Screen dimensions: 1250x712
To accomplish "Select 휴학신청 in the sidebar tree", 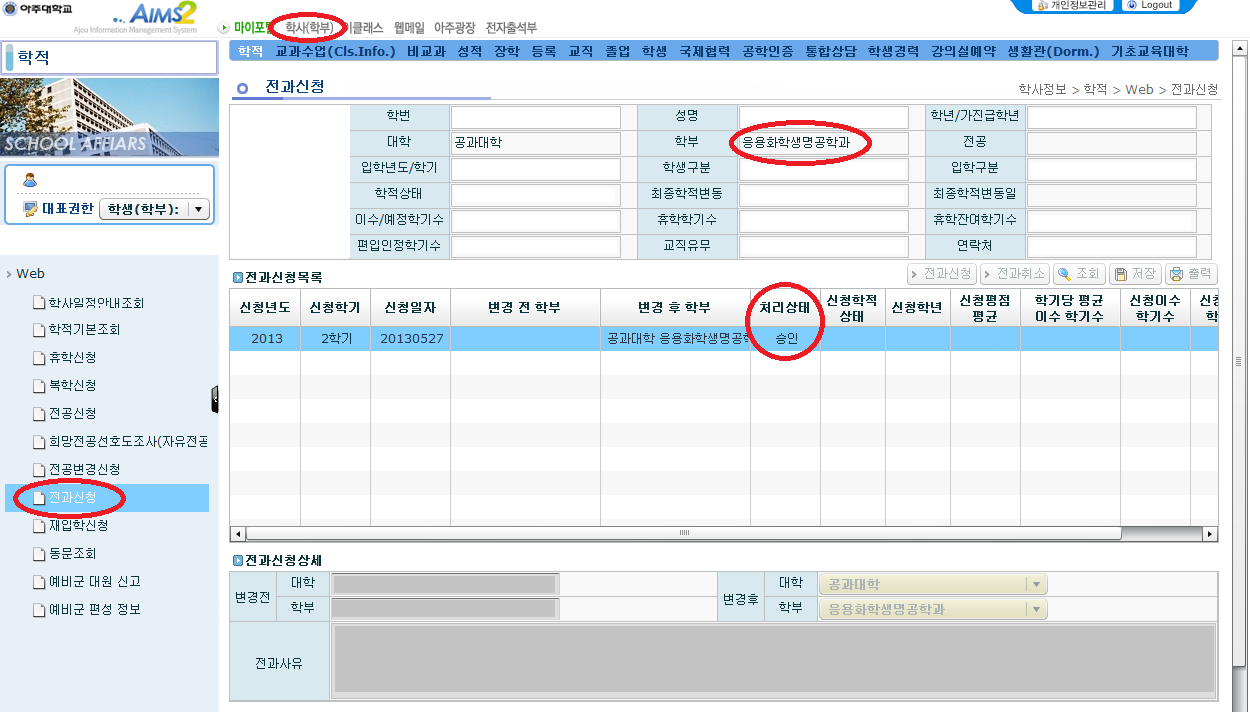I will [x=72, y=358].
